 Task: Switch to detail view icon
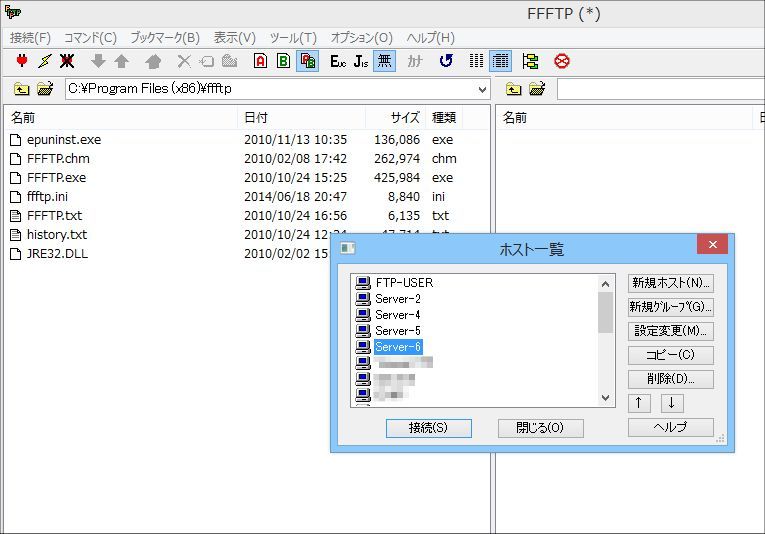[500, 61]
